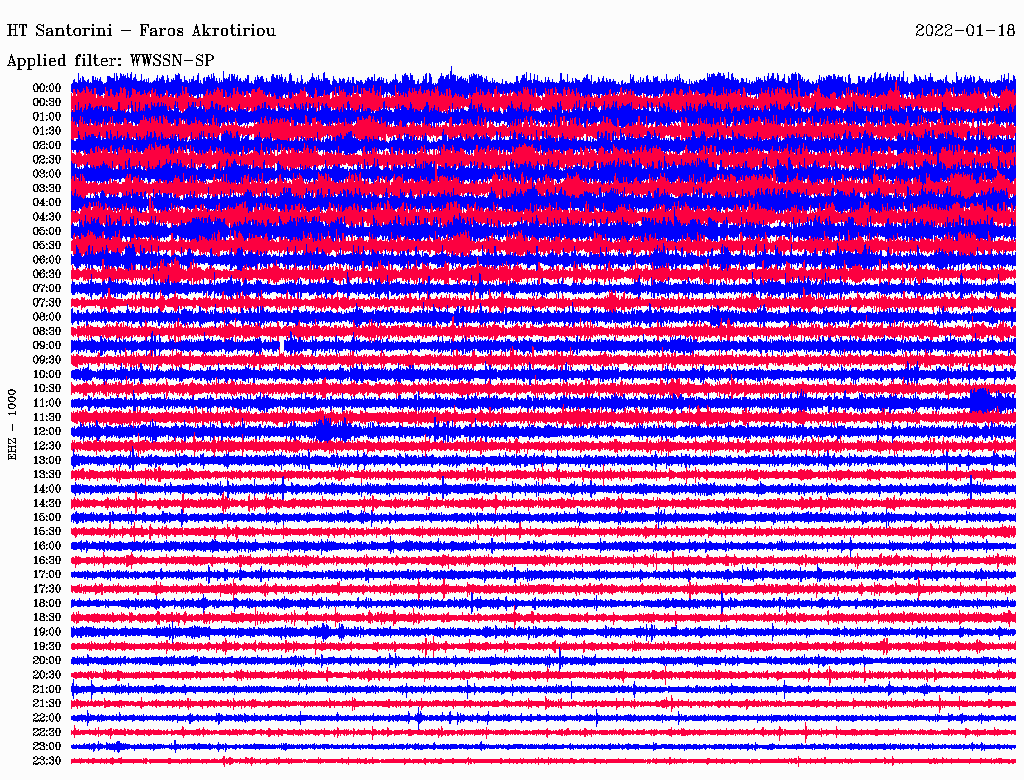
Task: Select the 15:00 time label
Action: [x=47, y=517]
